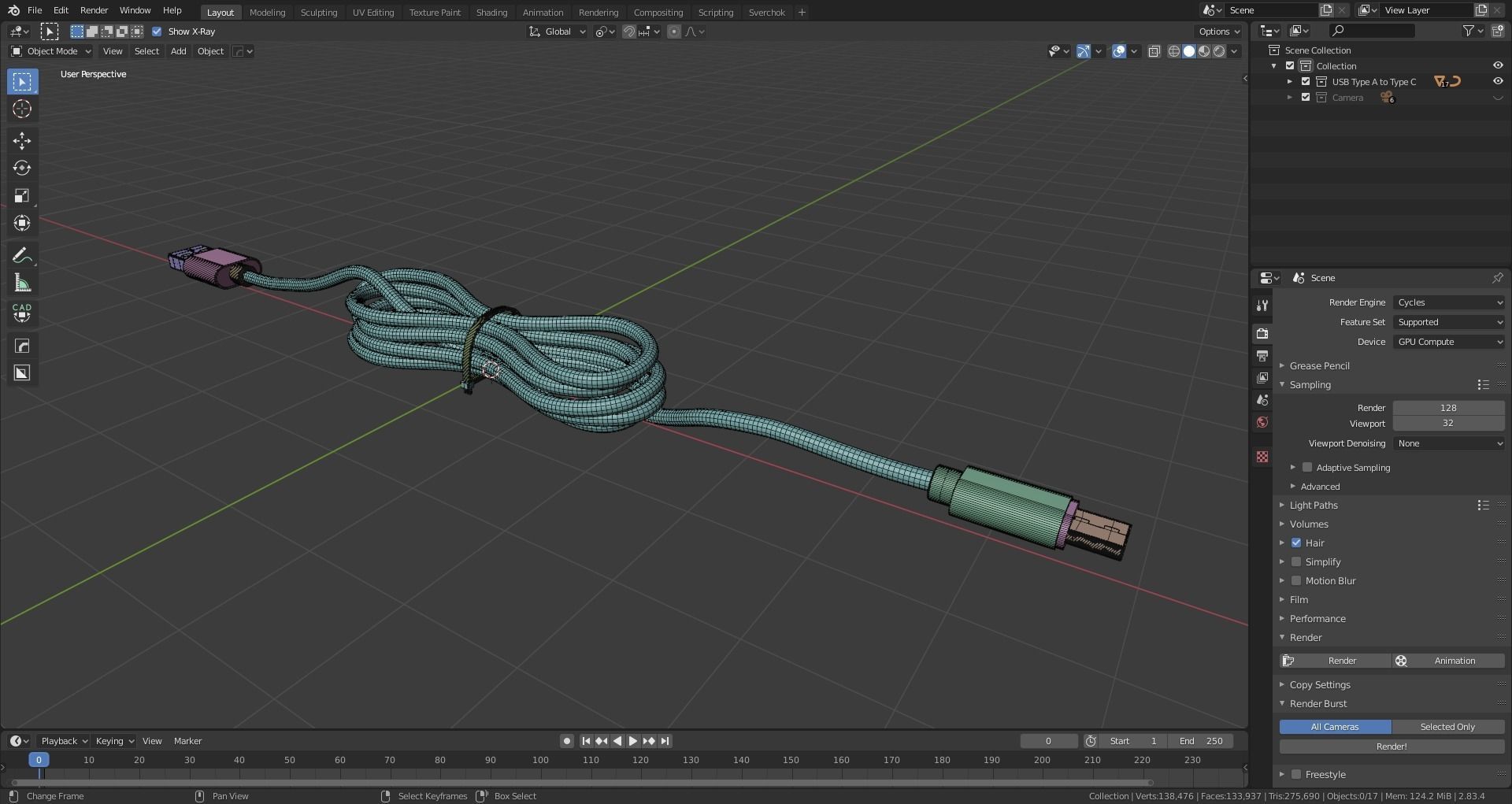Toggle snapping magnet icon
The image size is (1512, 804).
[x=629, y=31]
